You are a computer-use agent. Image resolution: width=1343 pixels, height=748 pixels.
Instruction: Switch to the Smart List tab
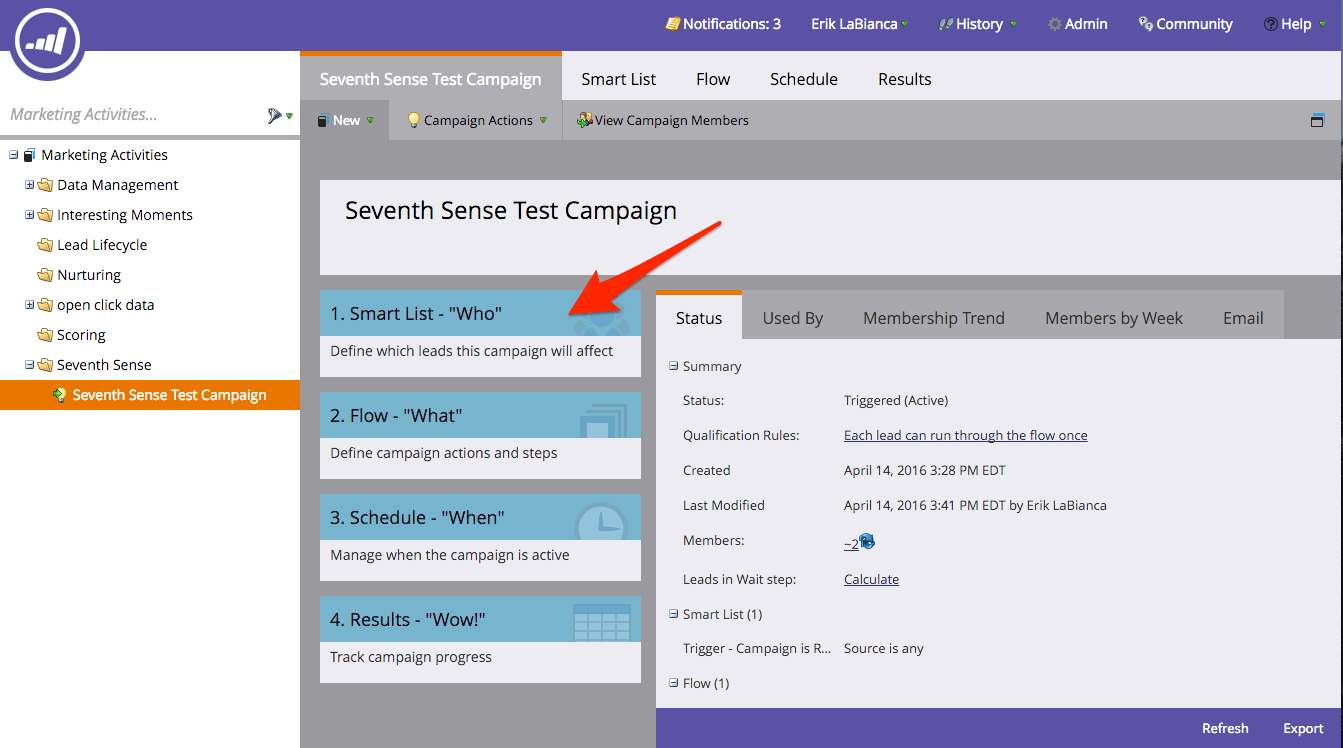[619, 79]
